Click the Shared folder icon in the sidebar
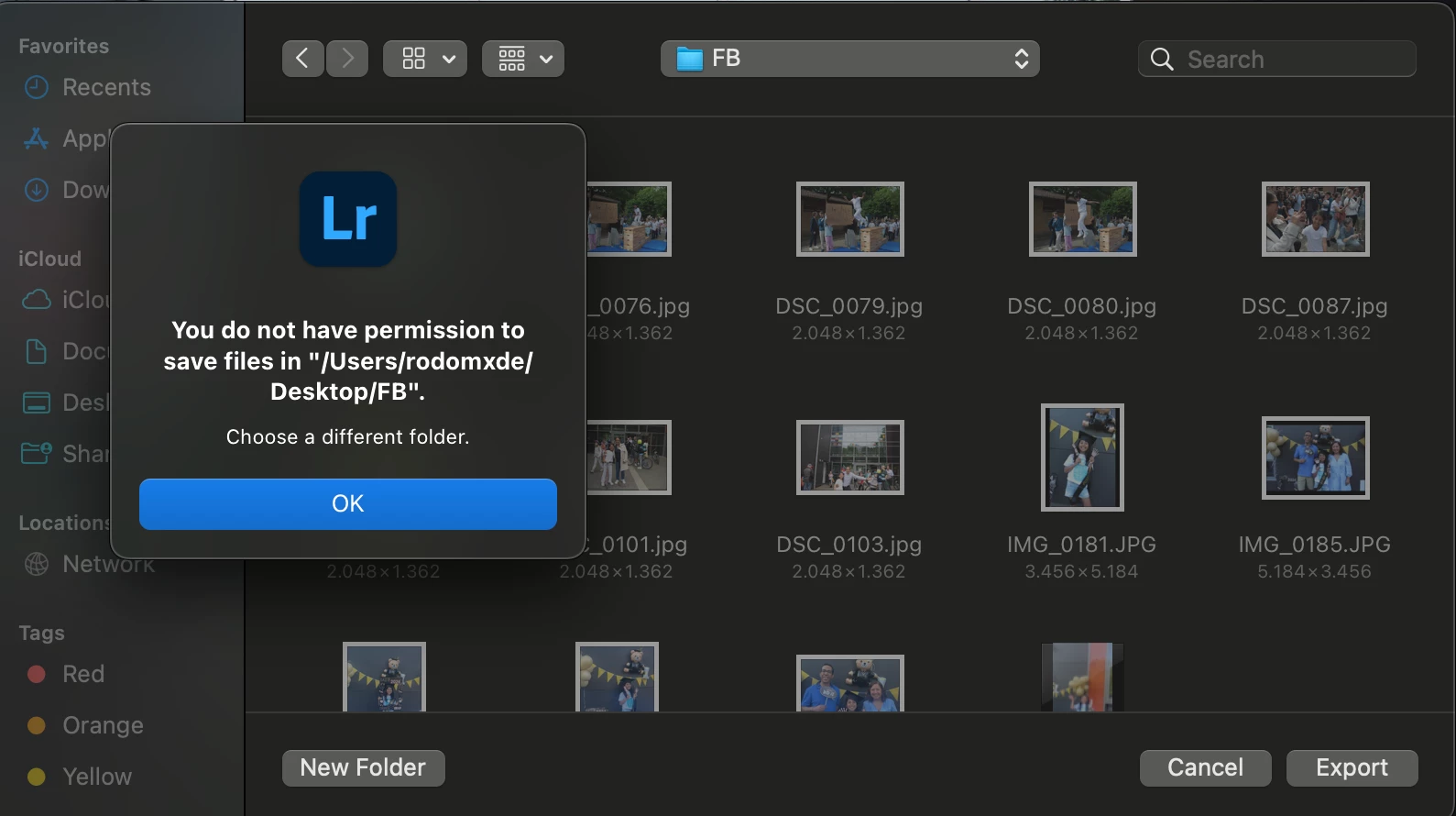Image resolution: width=1456 pixels, height=816 pixels. [37, 454]
